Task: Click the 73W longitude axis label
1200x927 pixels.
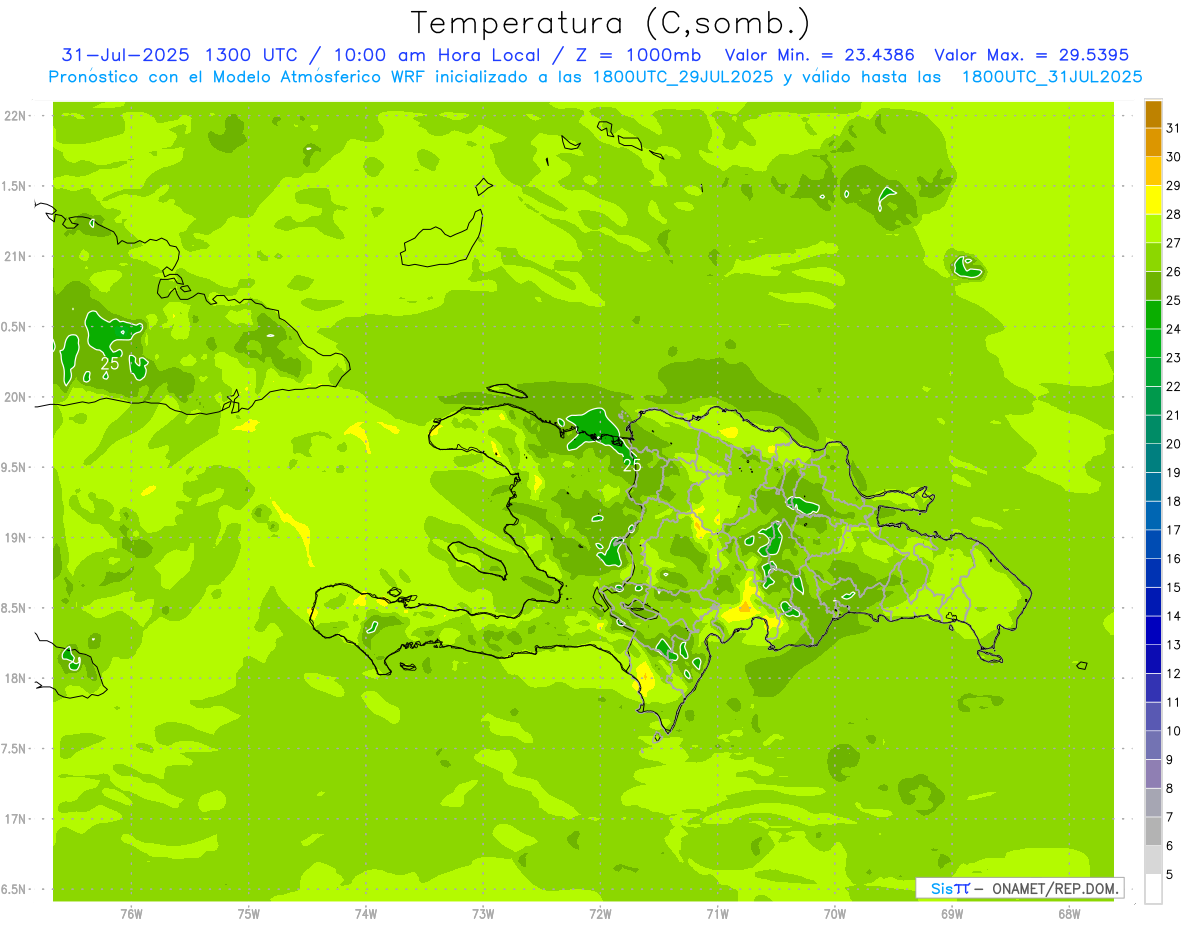Action: point(483,914)
